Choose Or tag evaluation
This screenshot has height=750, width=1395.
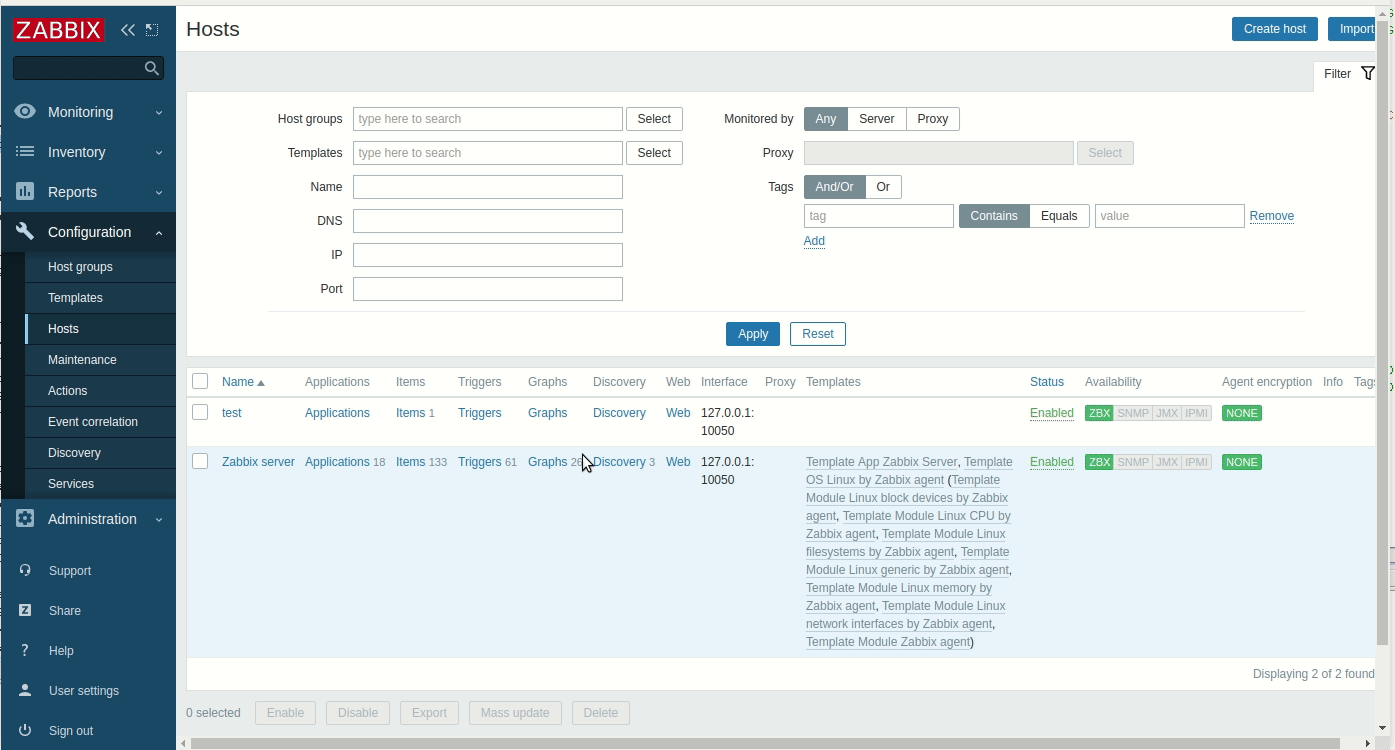click(x=883, y=187)
